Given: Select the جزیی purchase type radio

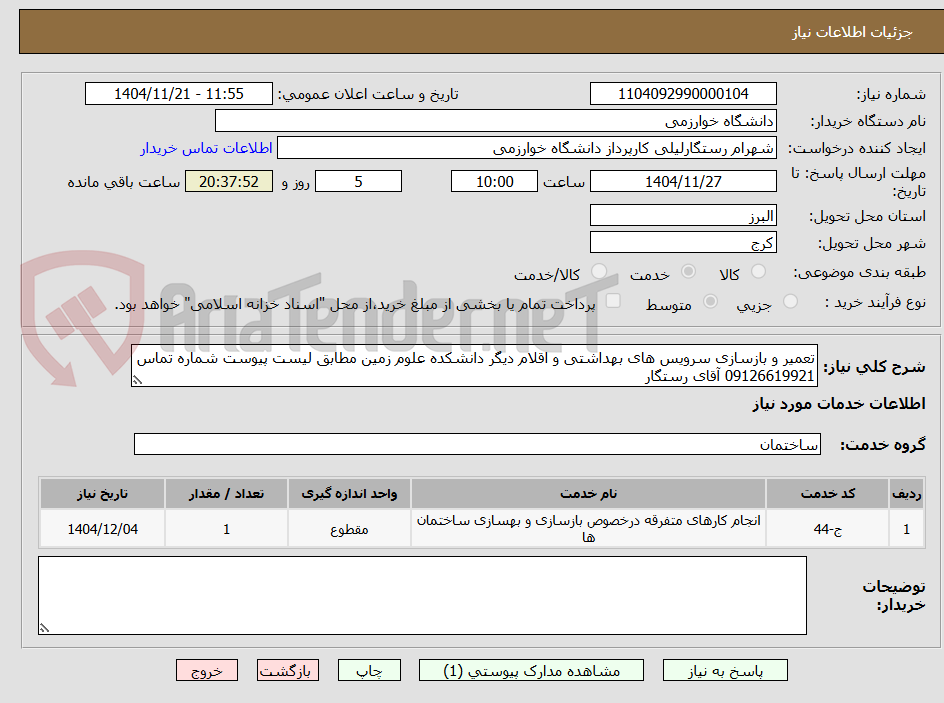Looking at the screenshot, I should [790, 302].
